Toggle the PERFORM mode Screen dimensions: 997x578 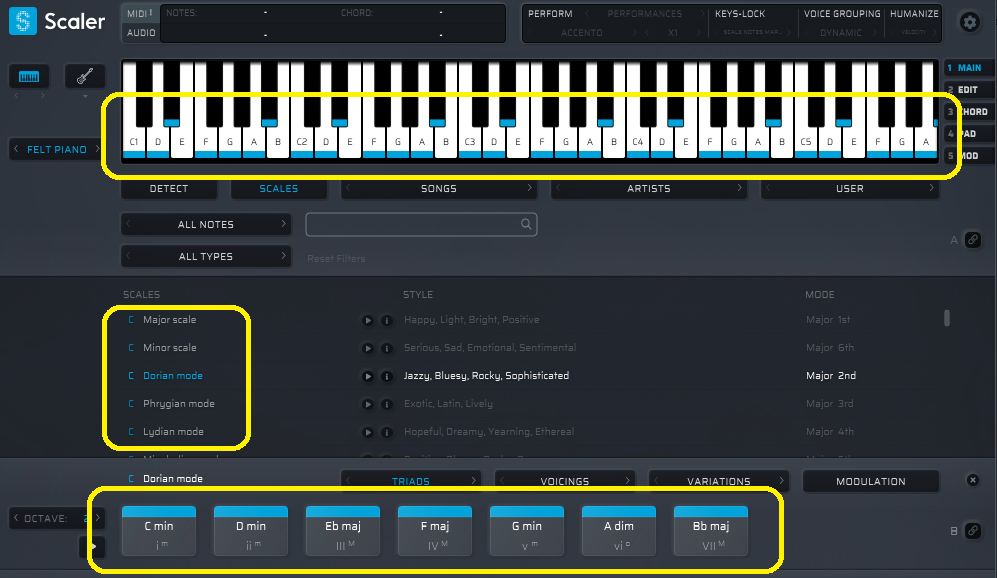[550, 13]
